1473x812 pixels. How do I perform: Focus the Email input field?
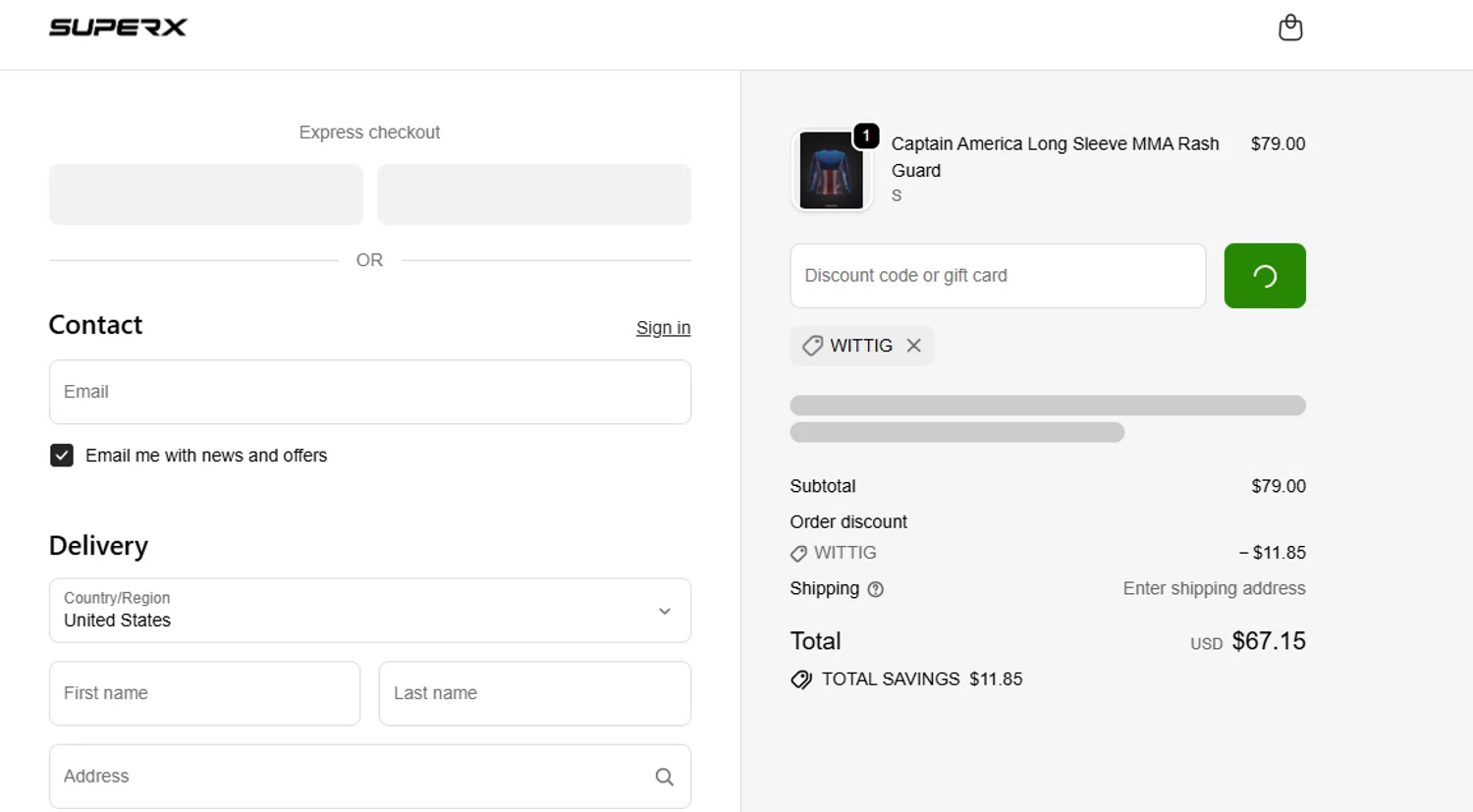(x=370, y=392)
